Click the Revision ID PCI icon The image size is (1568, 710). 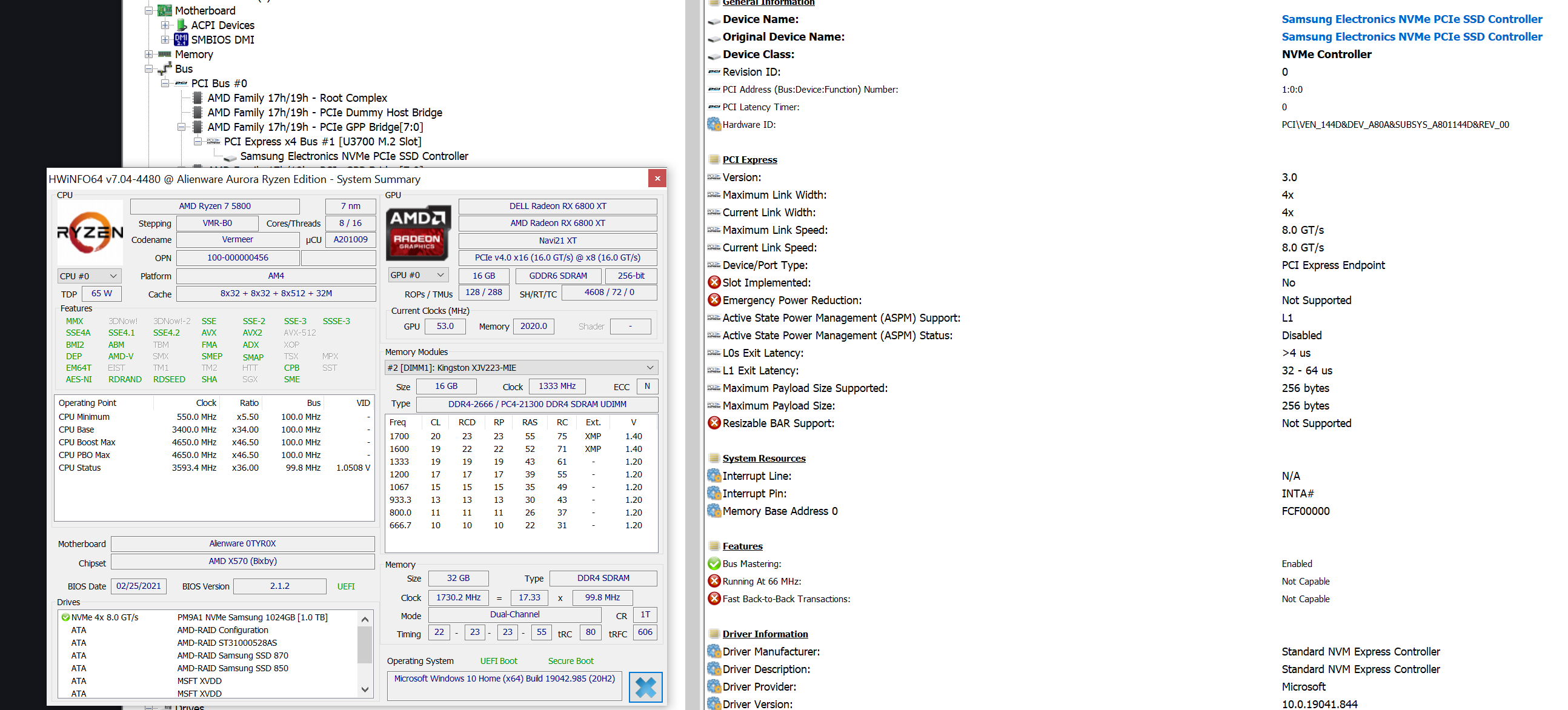pyautogui.click(x=714, y=72)
